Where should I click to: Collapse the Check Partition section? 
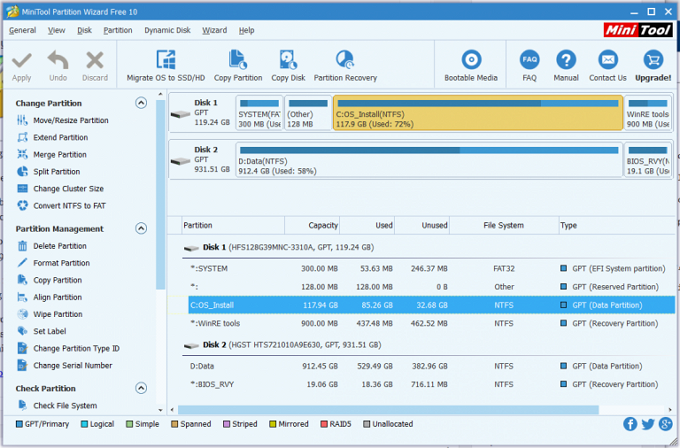coord(141,388)
